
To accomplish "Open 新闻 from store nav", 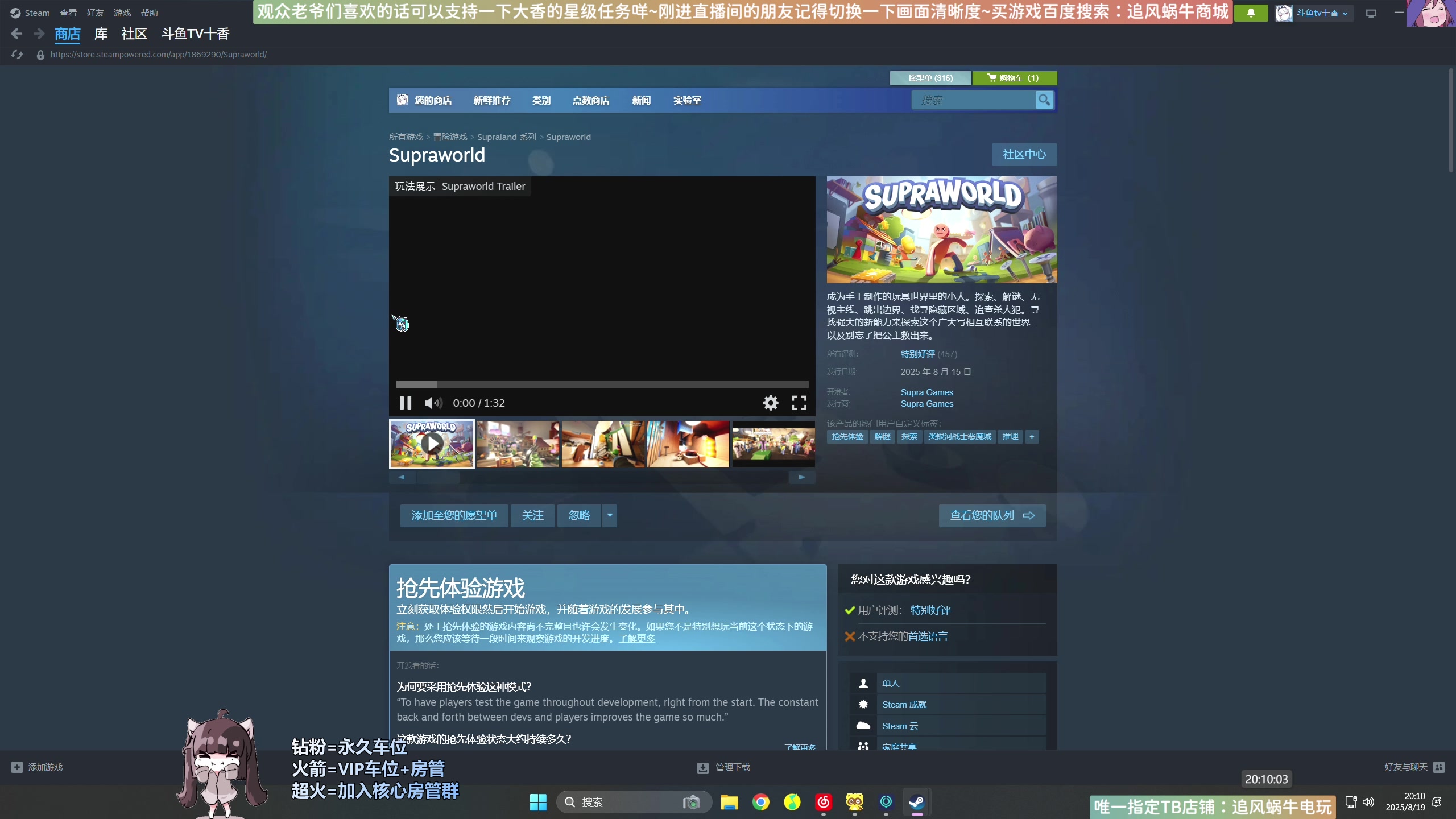I will [641, 100].
